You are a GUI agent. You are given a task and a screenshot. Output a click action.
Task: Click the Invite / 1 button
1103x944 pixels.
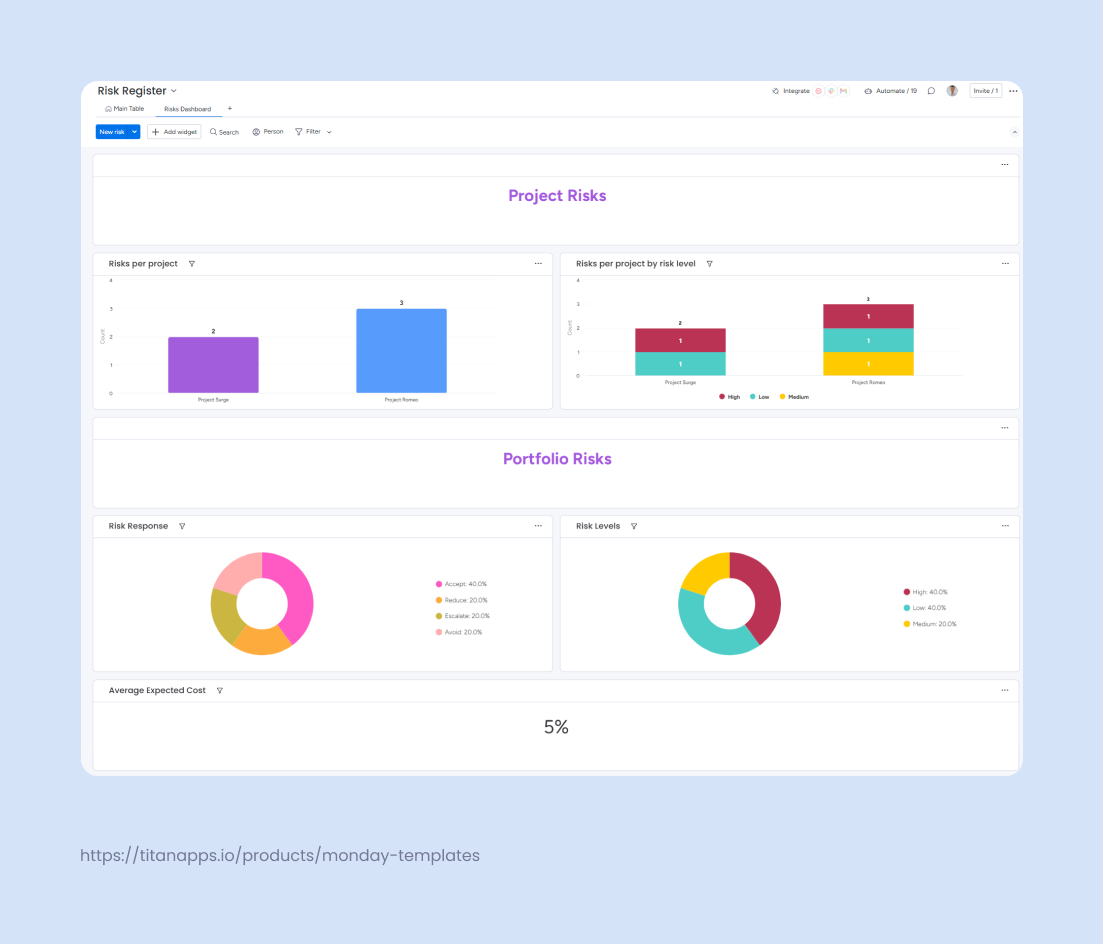coord(984,90)
